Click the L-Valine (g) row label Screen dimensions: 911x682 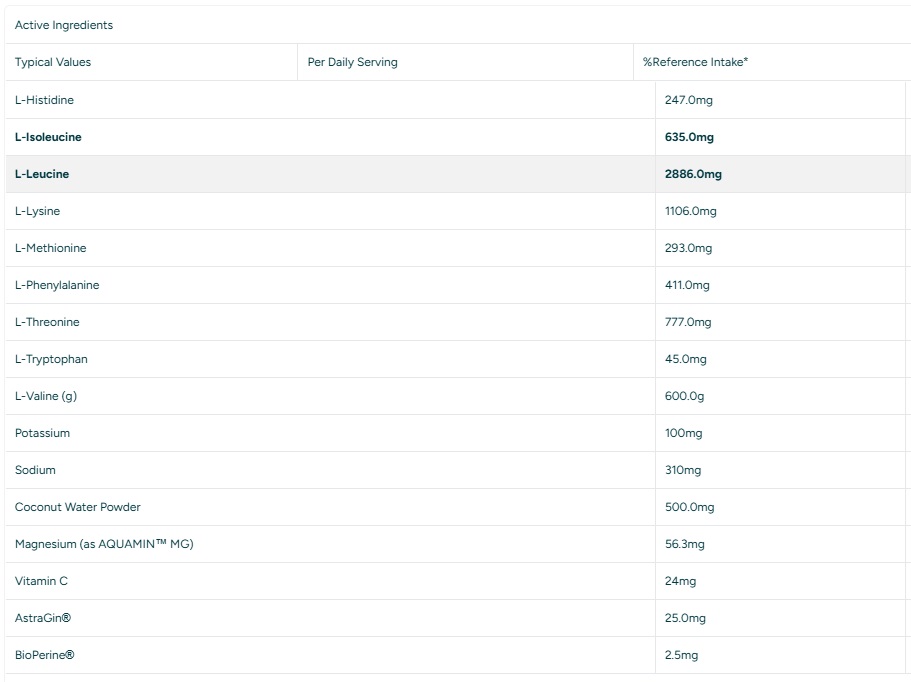pyautogui.click(x=46, y=396)
